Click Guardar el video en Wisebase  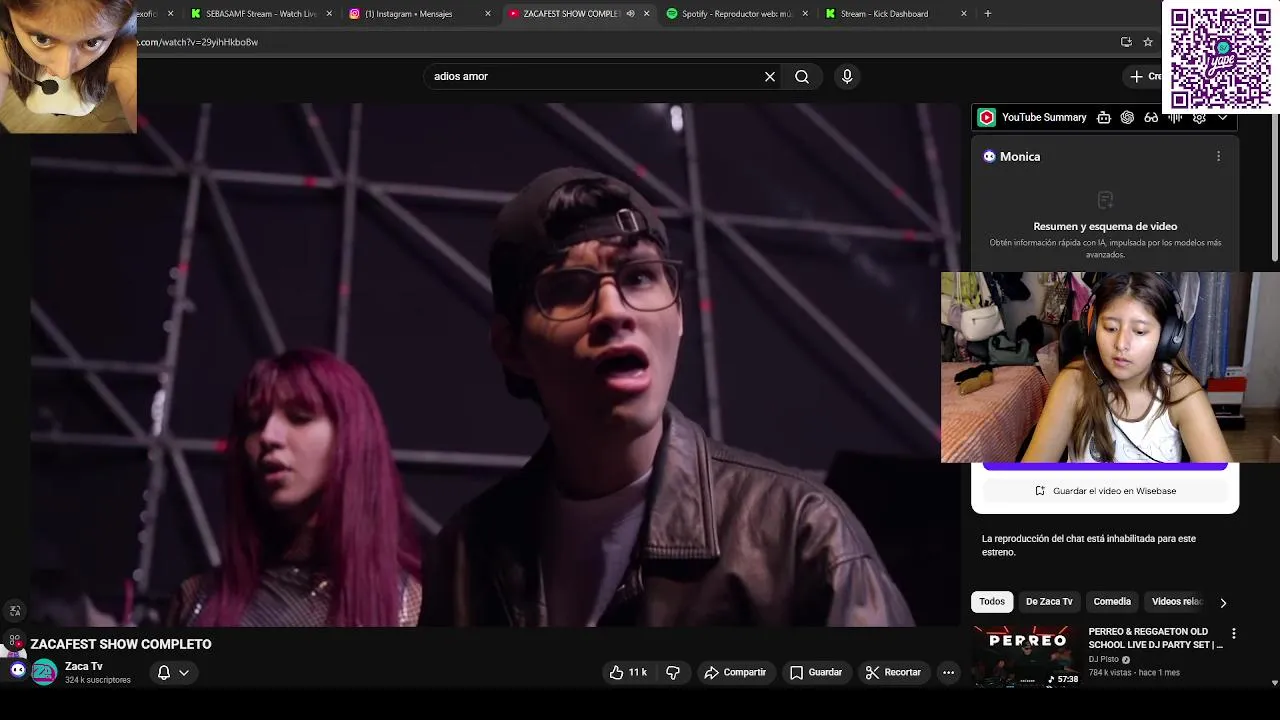[x=1105, y=491]
